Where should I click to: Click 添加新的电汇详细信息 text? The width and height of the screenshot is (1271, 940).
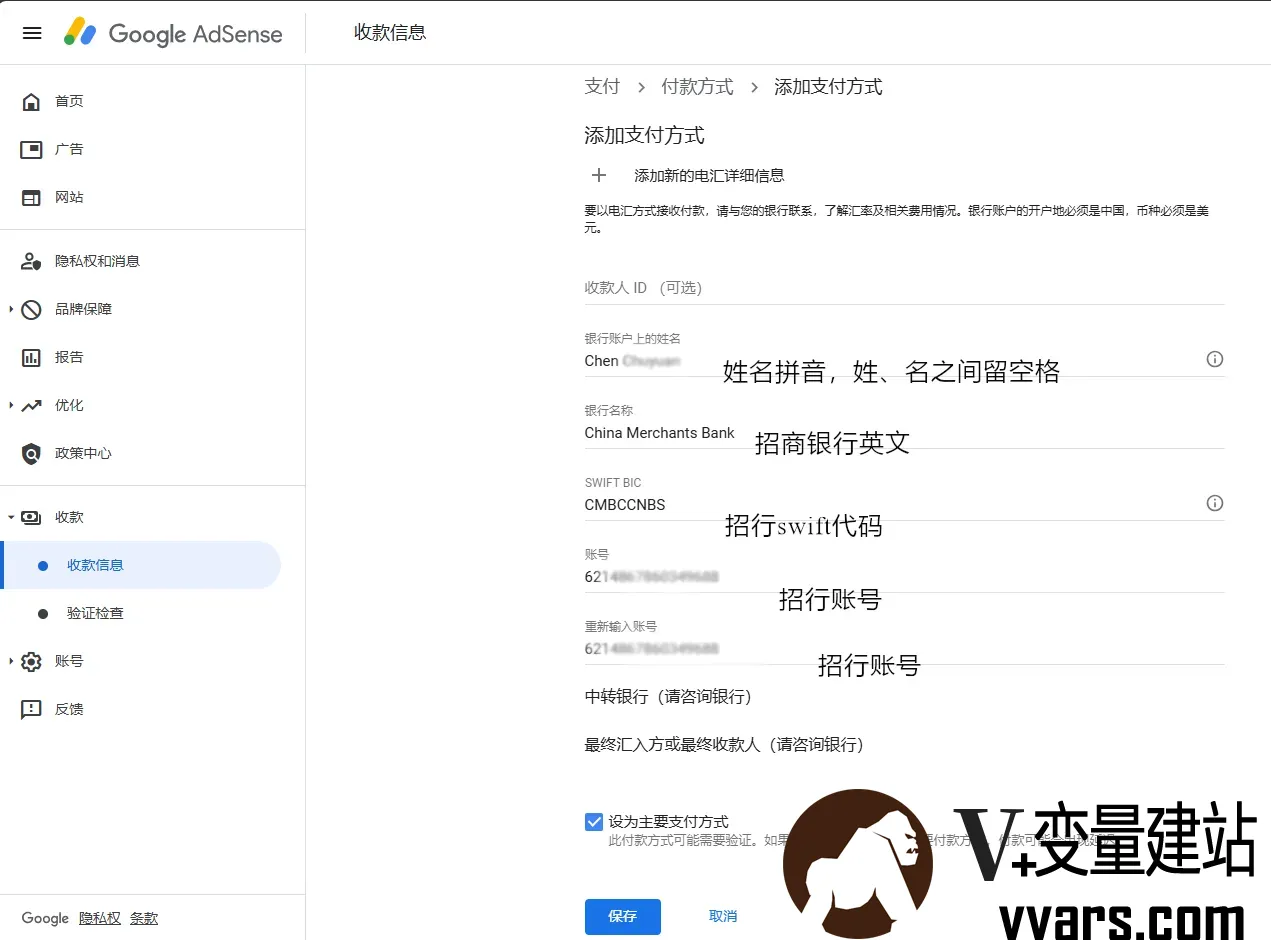709,176
